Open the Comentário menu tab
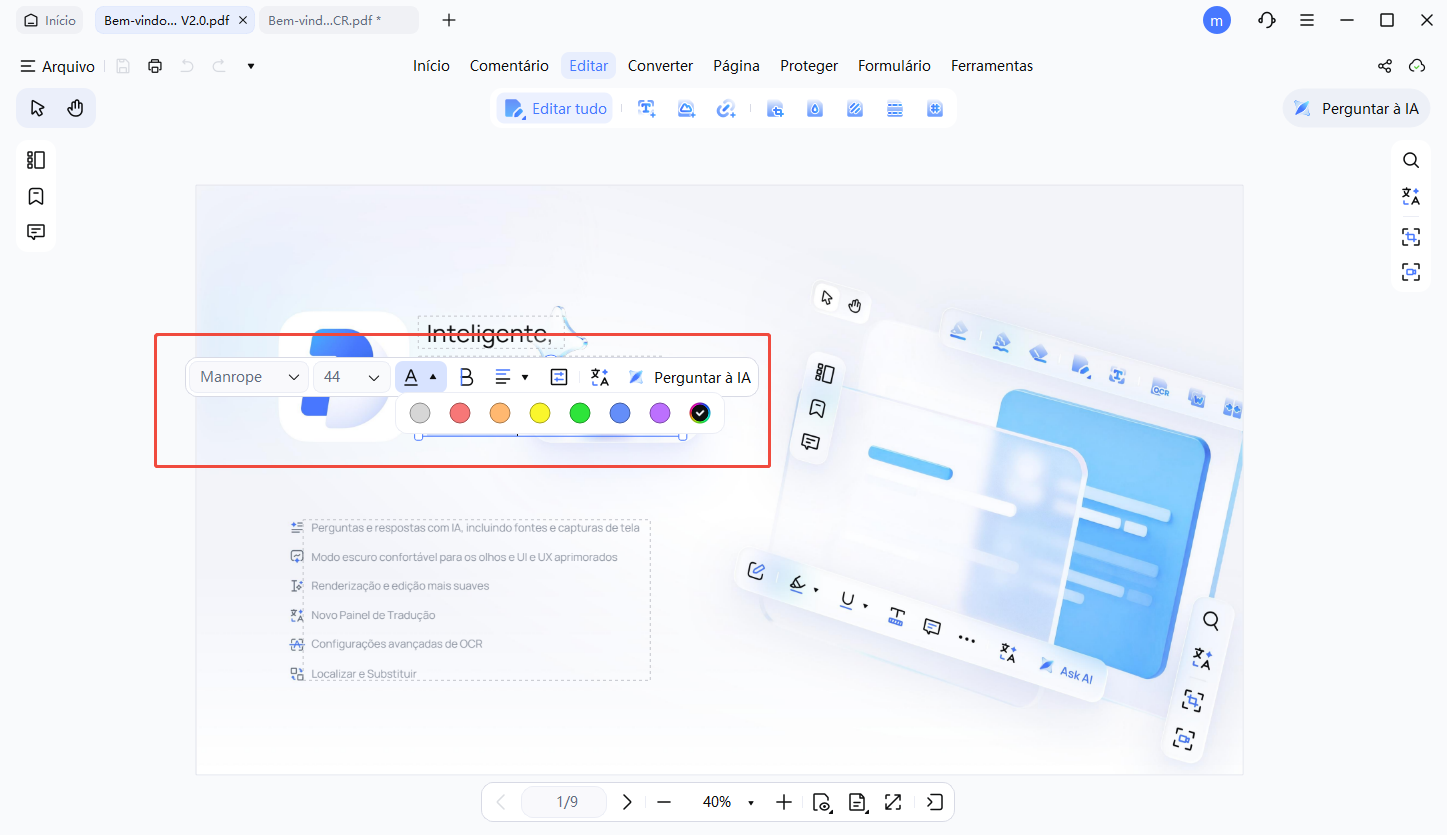Image resolution: width=1447 pixels, height=835 pixels. click(x=509, y=65)
